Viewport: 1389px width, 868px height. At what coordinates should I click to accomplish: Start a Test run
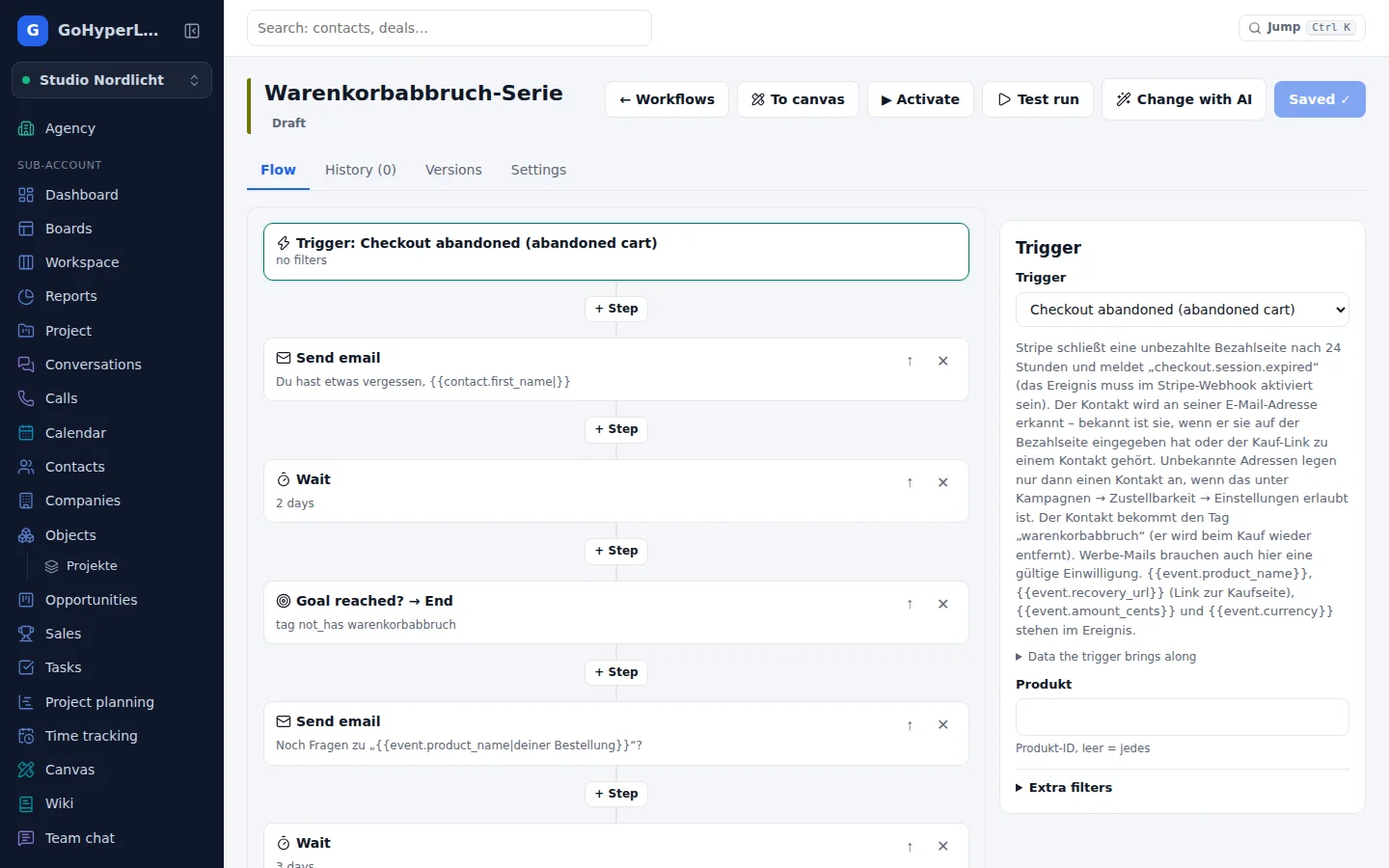[1038, 99]
